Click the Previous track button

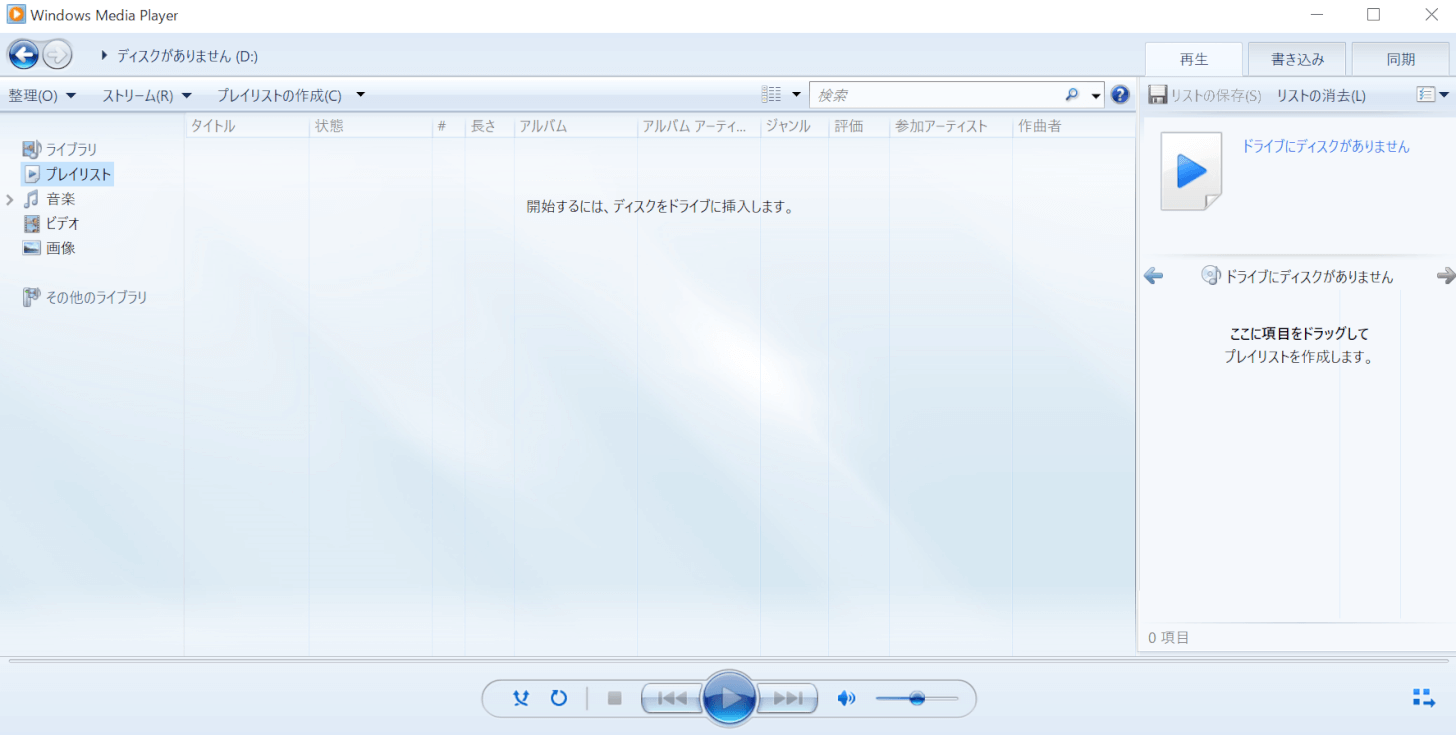[x=672, y=698]
